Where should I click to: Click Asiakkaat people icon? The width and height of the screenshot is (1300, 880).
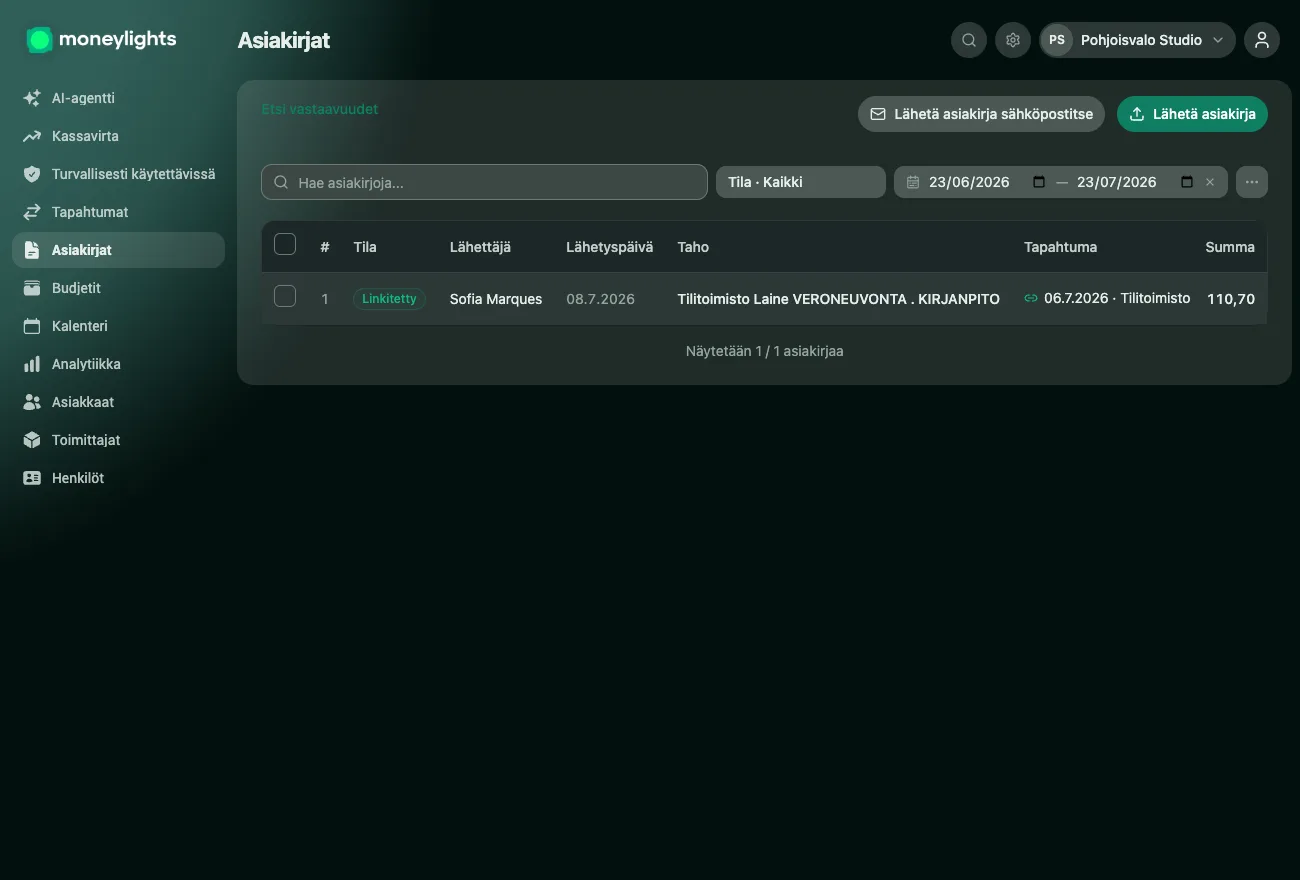tap(32, 402)
